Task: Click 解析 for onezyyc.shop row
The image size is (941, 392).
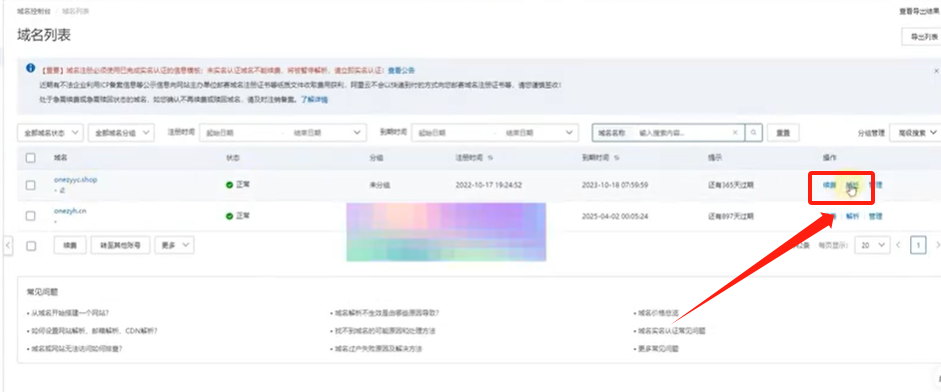Action: [x=852, y=185]
